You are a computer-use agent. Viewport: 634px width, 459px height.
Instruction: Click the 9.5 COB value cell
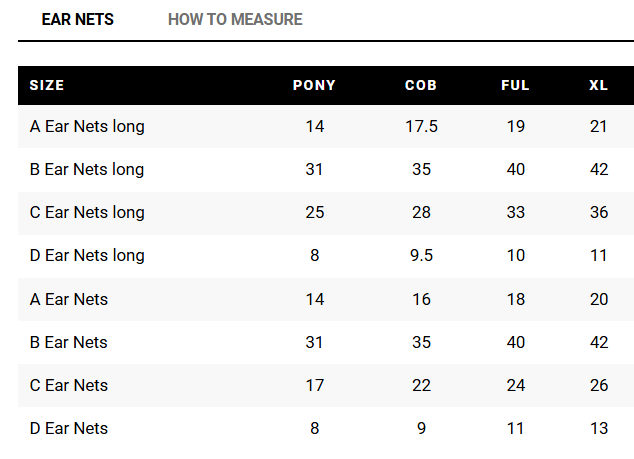click(421, 256)
